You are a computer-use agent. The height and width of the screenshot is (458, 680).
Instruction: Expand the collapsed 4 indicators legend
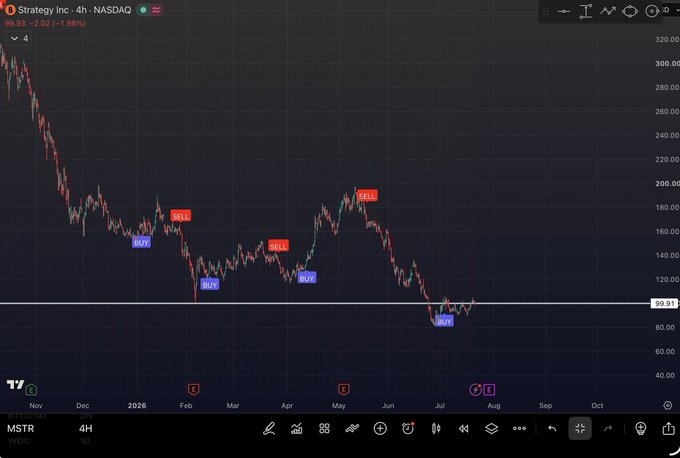(x=19, y=39)
